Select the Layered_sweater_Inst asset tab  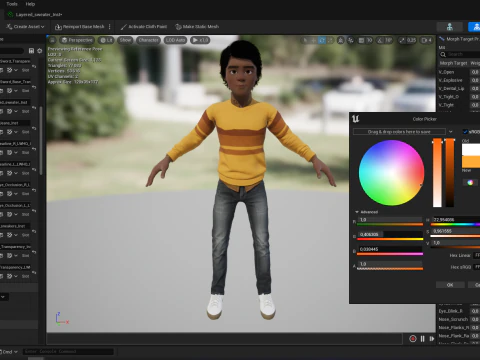(x=35, y=15)
